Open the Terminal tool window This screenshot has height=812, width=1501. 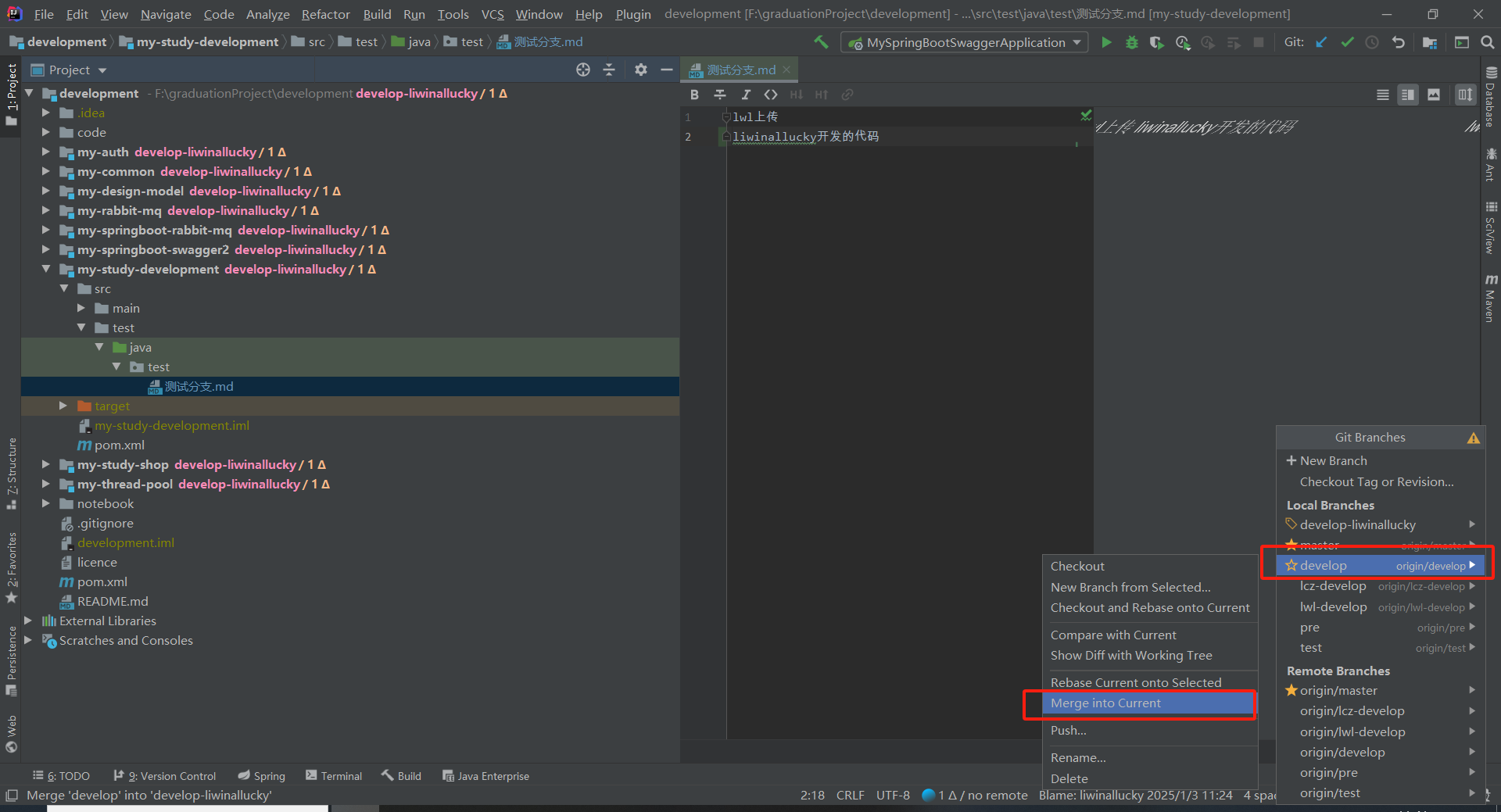point(334,776)
